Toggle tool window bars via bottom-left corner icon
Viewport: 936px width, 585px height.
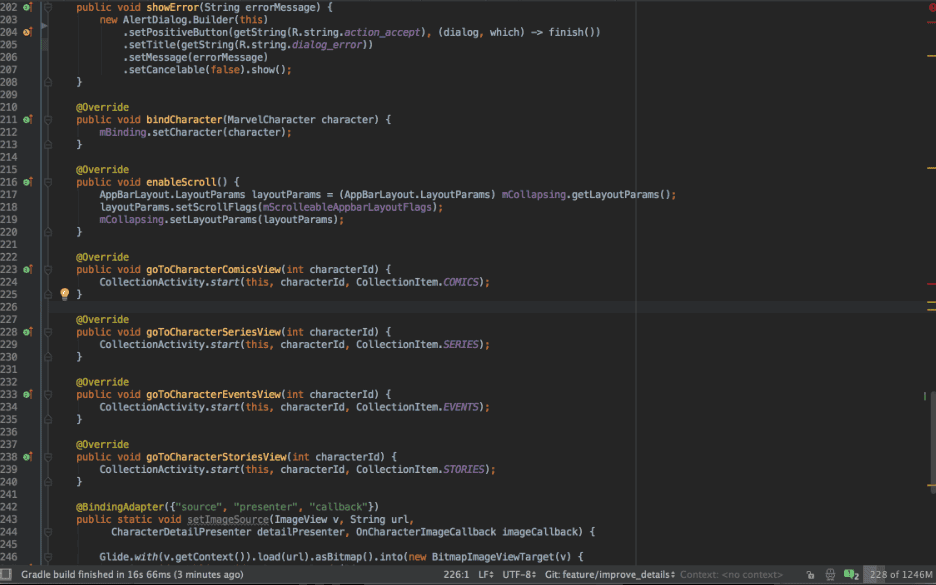(x=6, y=575)
